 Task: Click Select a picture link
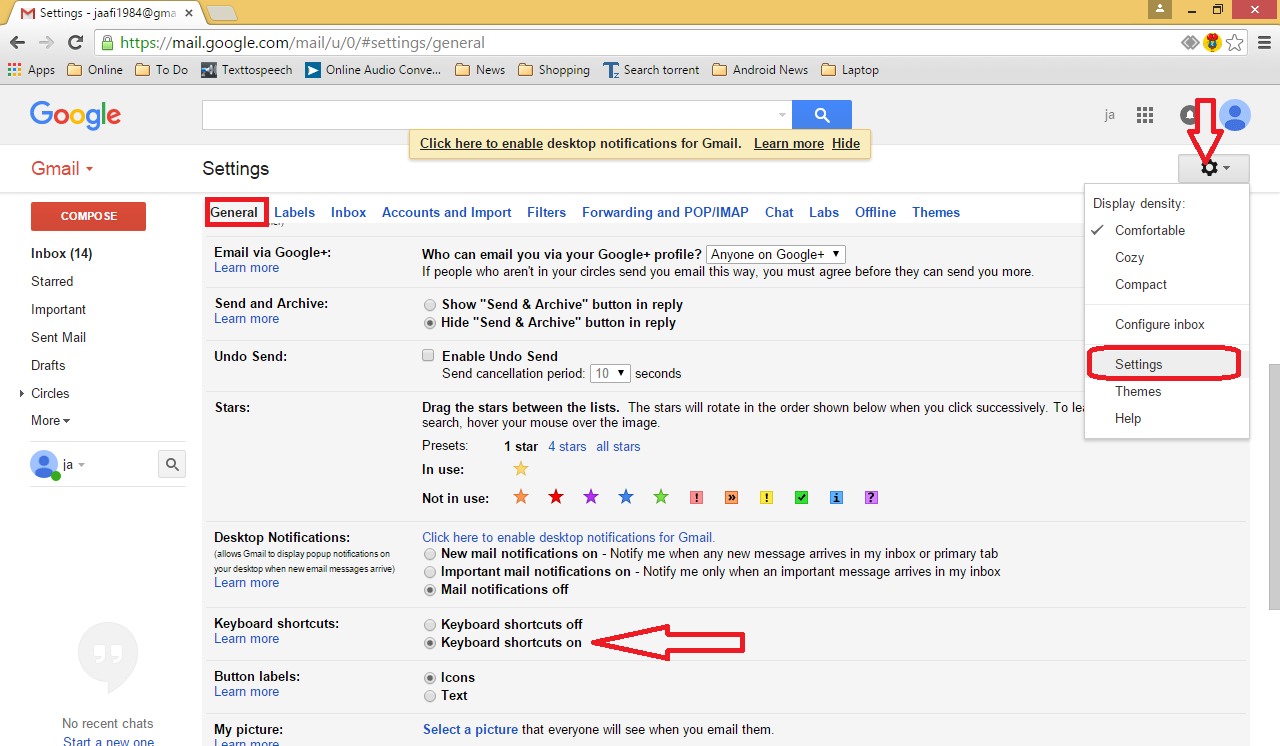pos(470,729)
